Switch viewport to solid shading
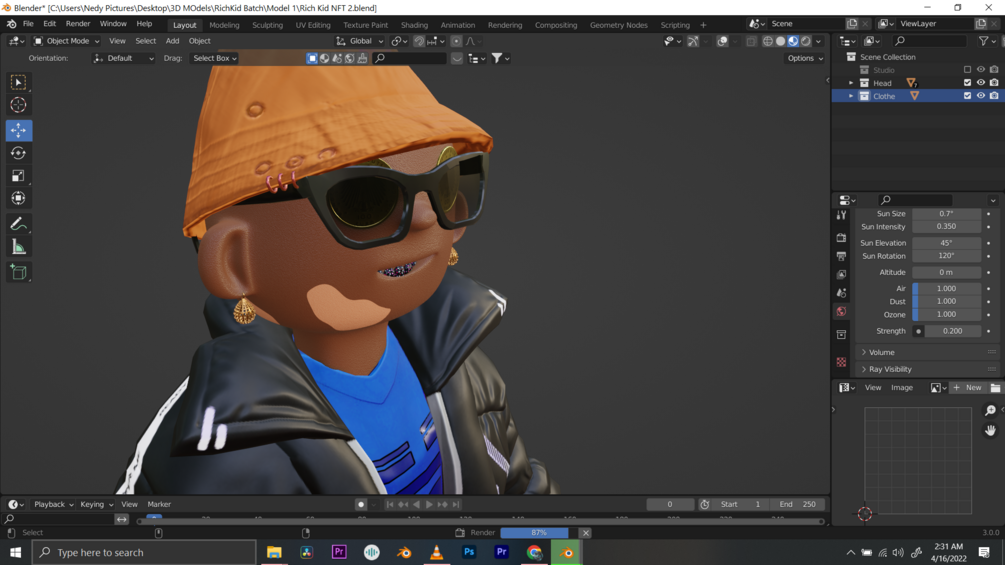The image size is (1005, 565). 780,41
